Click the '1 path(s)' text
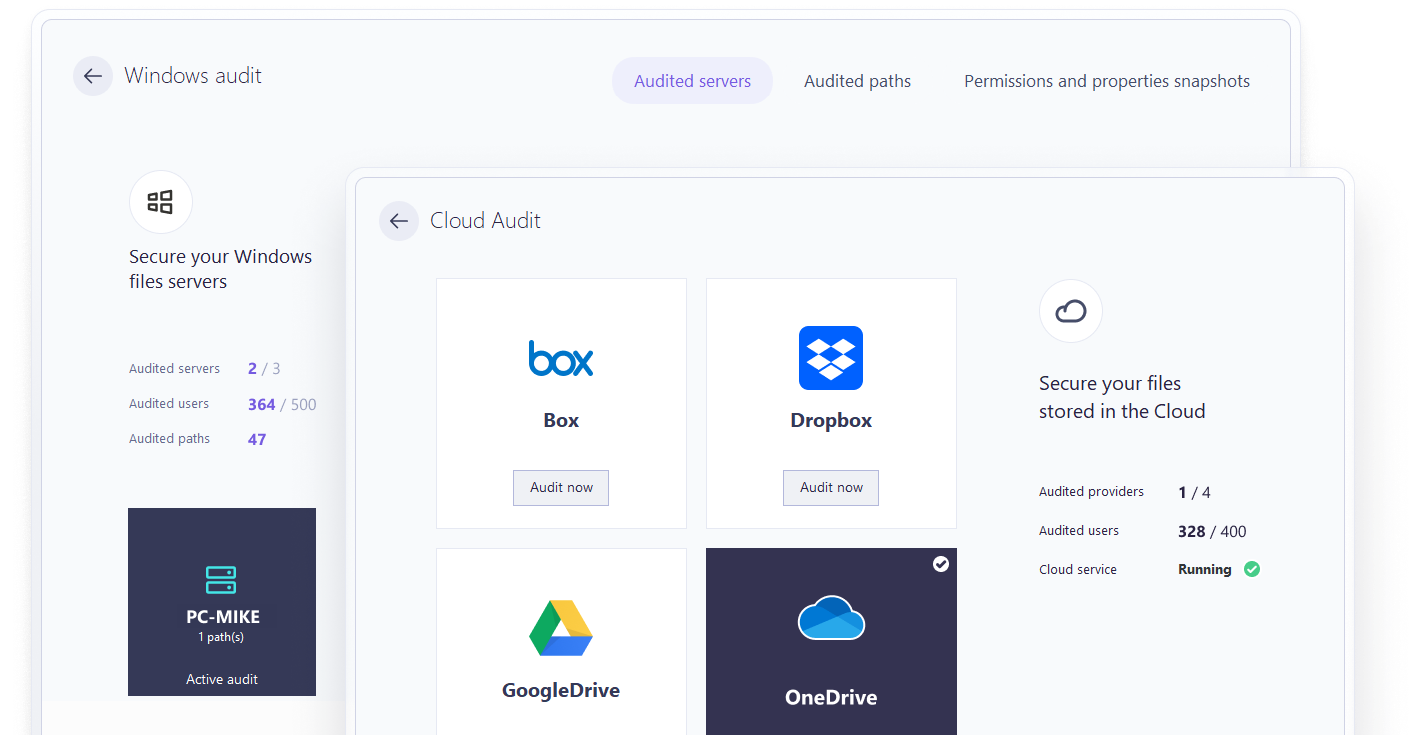This screenshot has width=1412, height=735. 222,637
